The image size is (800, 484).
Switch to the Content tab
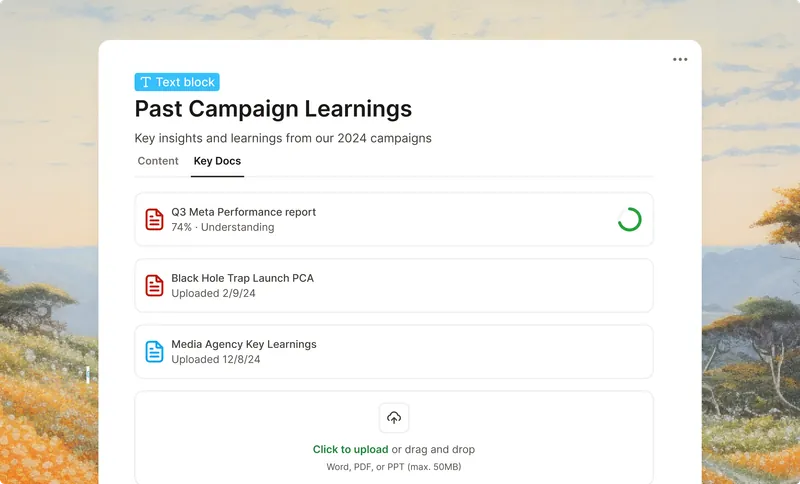[158, 161]
